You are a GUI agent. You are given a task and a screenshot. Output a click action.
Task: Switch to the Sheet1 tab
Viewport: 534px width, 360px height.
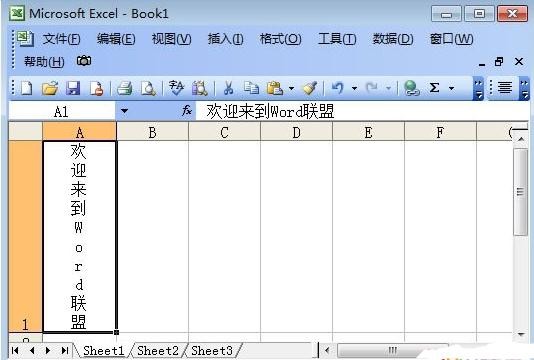(x=104, y=350)
